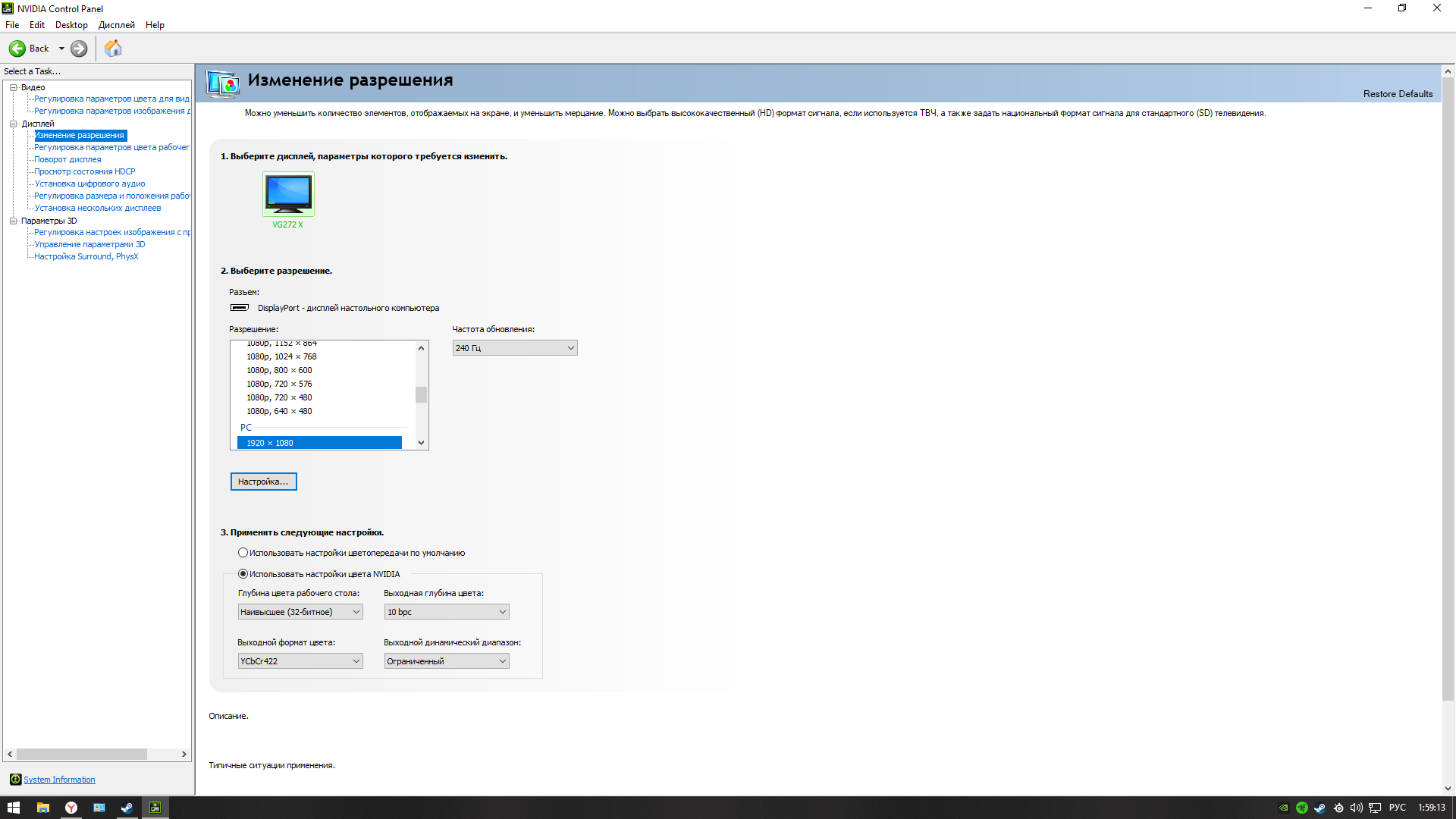Viewport: 1456px width, 819px height.
Task: Open the Desktop menu
Action: coord(71,25)
